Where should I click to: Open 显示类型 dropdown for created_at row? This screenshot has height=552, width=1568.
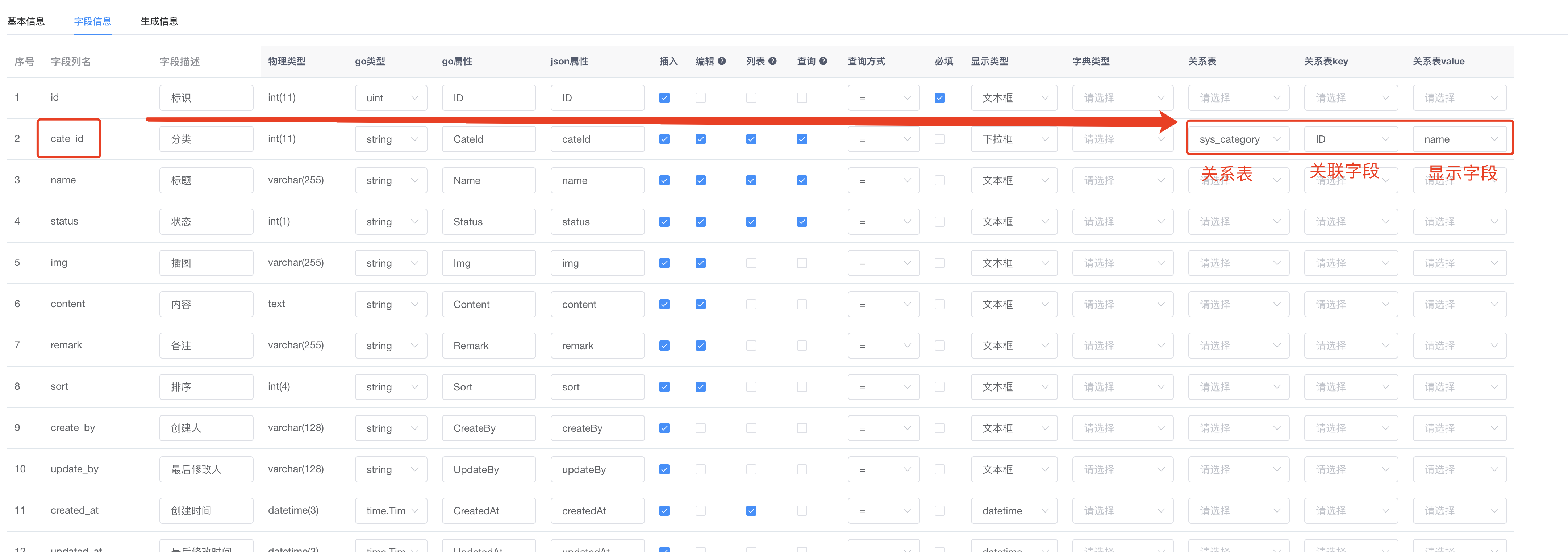click(x=1014, y=511)
